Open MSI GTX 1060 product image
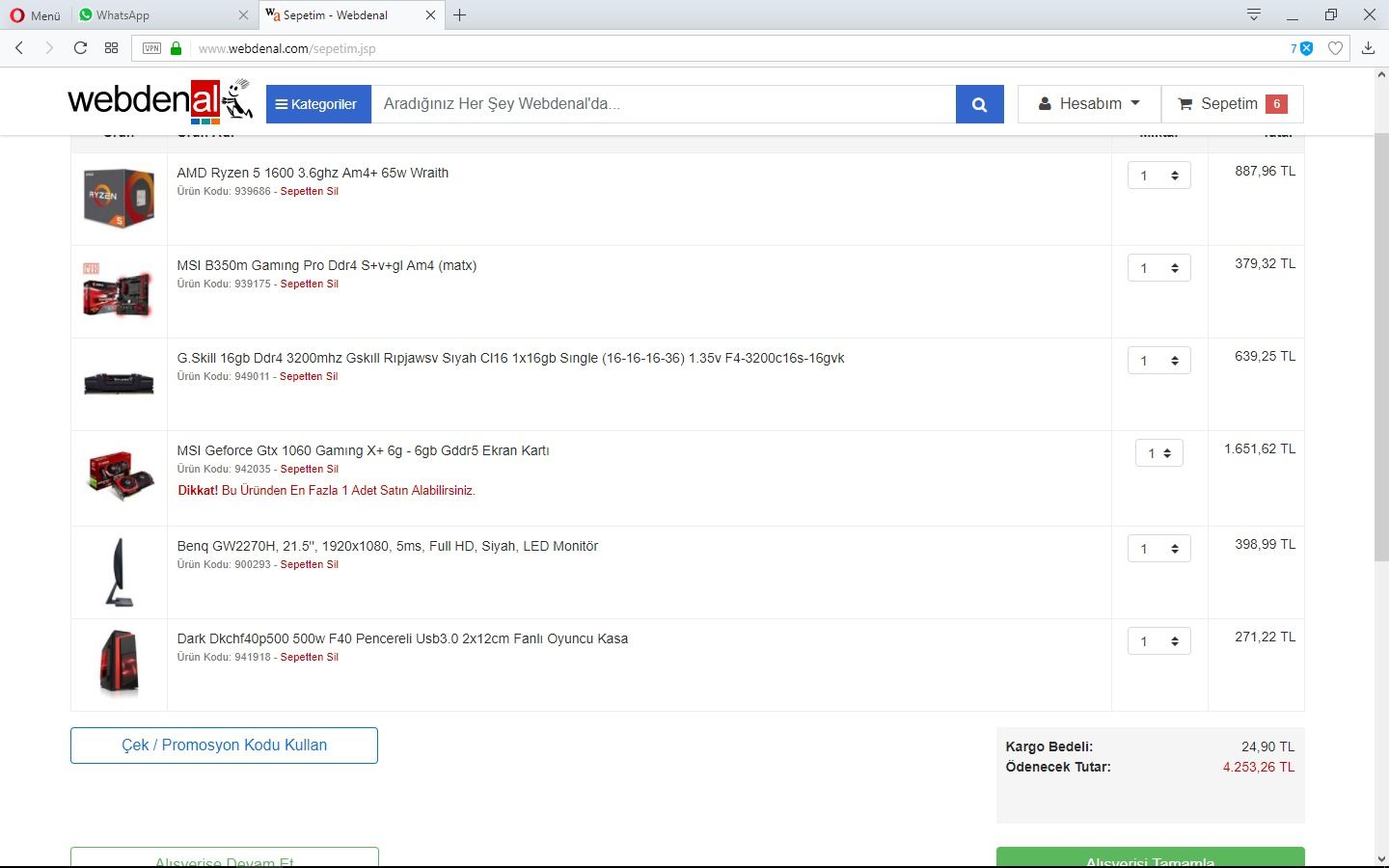Screen dimensions: 1389x868 (x=121, y=476)
